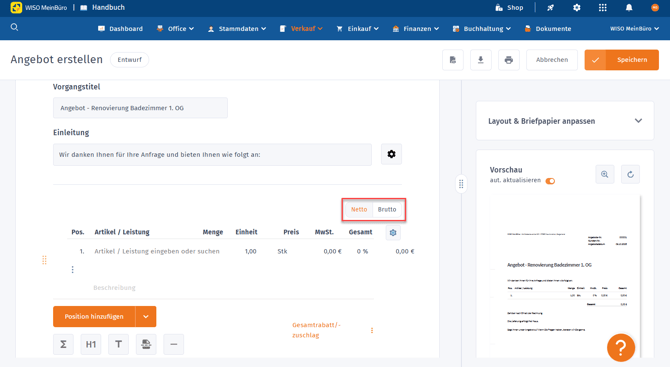The image size is (670, 367).
Task: Click Artikel / Leistung search field
Action: point(157,251)
